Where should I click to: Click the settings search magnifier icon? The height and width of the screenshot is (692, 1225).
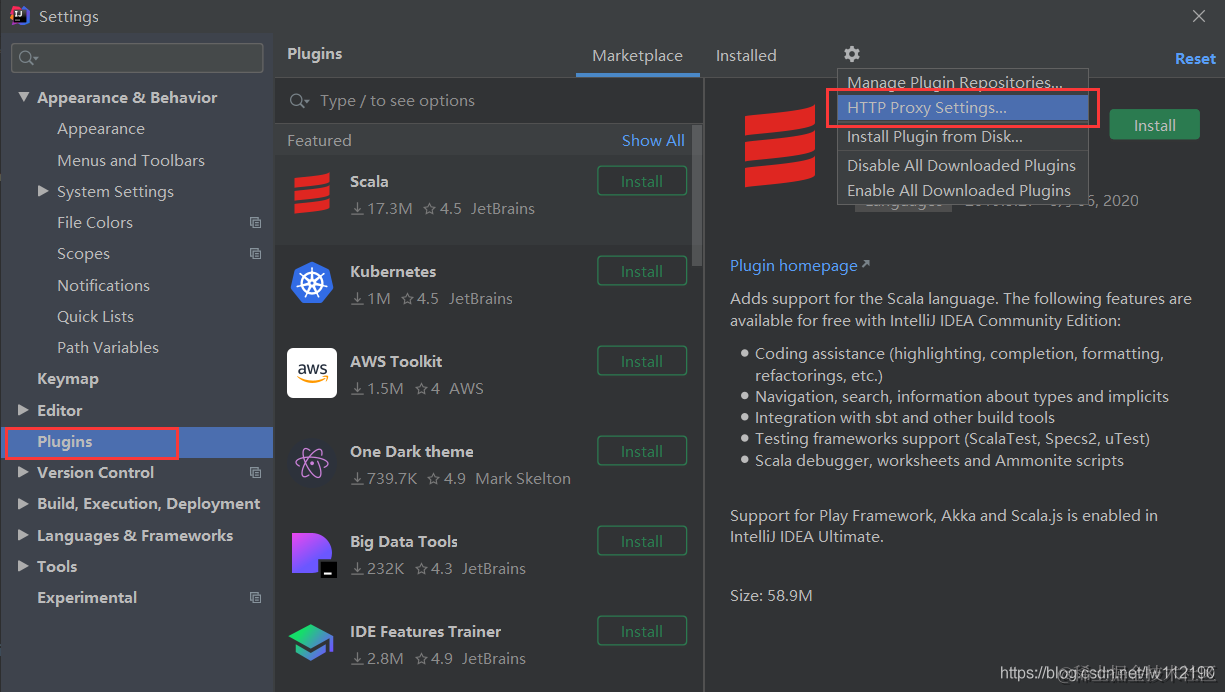(x=28, y=58)
